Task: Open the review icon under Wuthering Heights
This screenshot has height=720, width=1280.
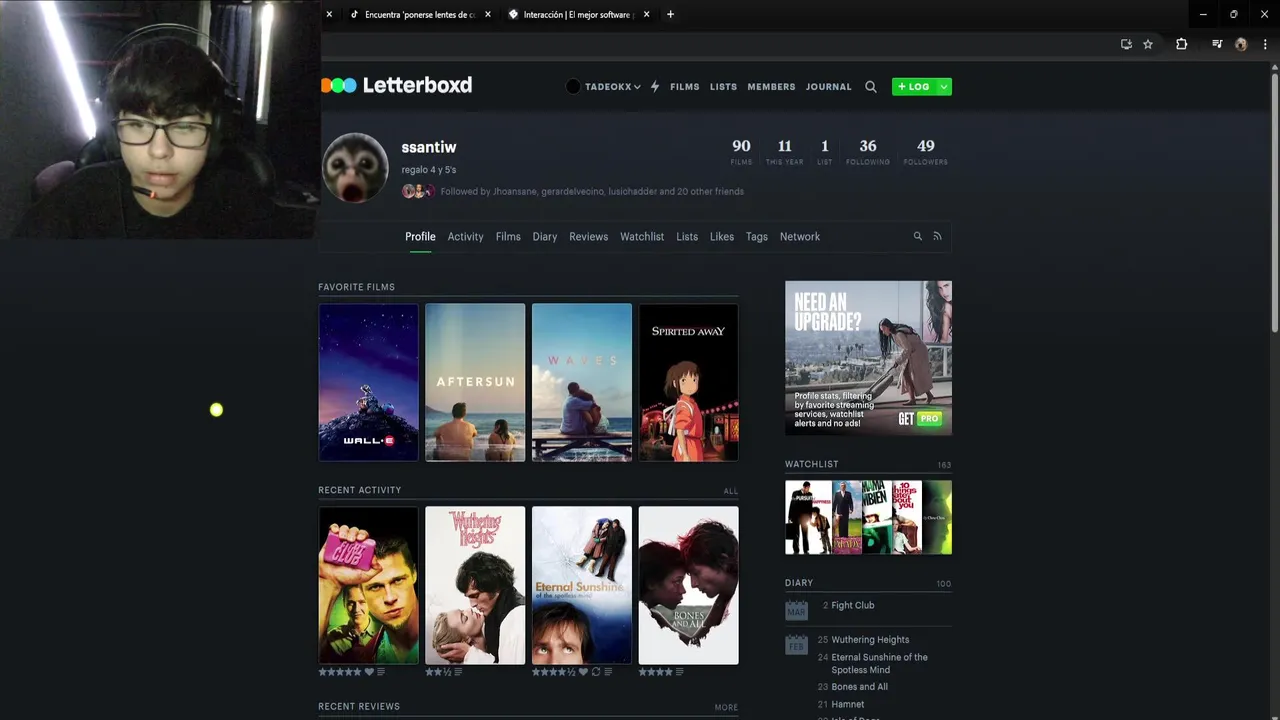Action: pos(458,672)
